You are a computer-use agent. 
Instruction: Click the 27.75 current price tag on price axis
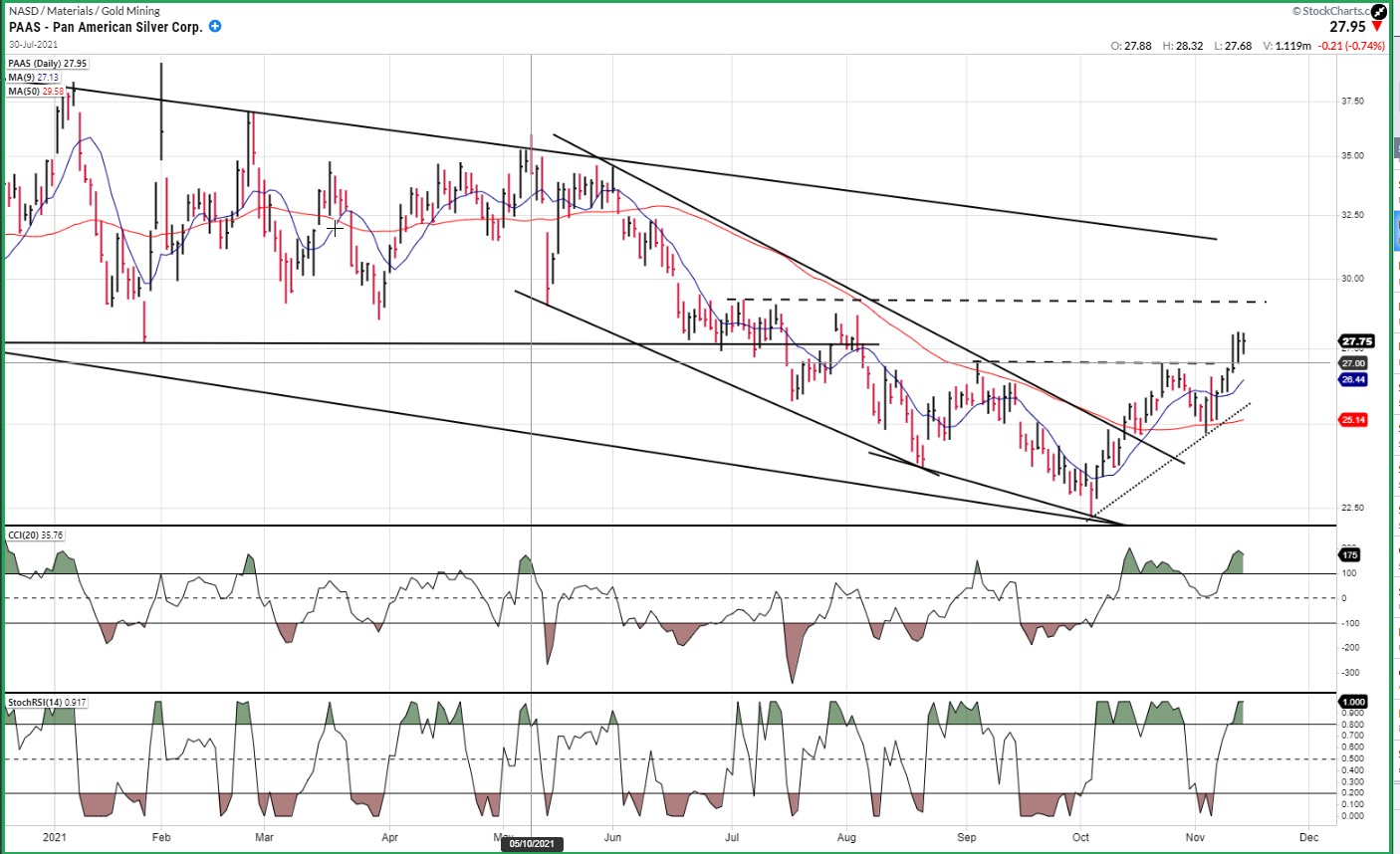tap(1357, 341)
